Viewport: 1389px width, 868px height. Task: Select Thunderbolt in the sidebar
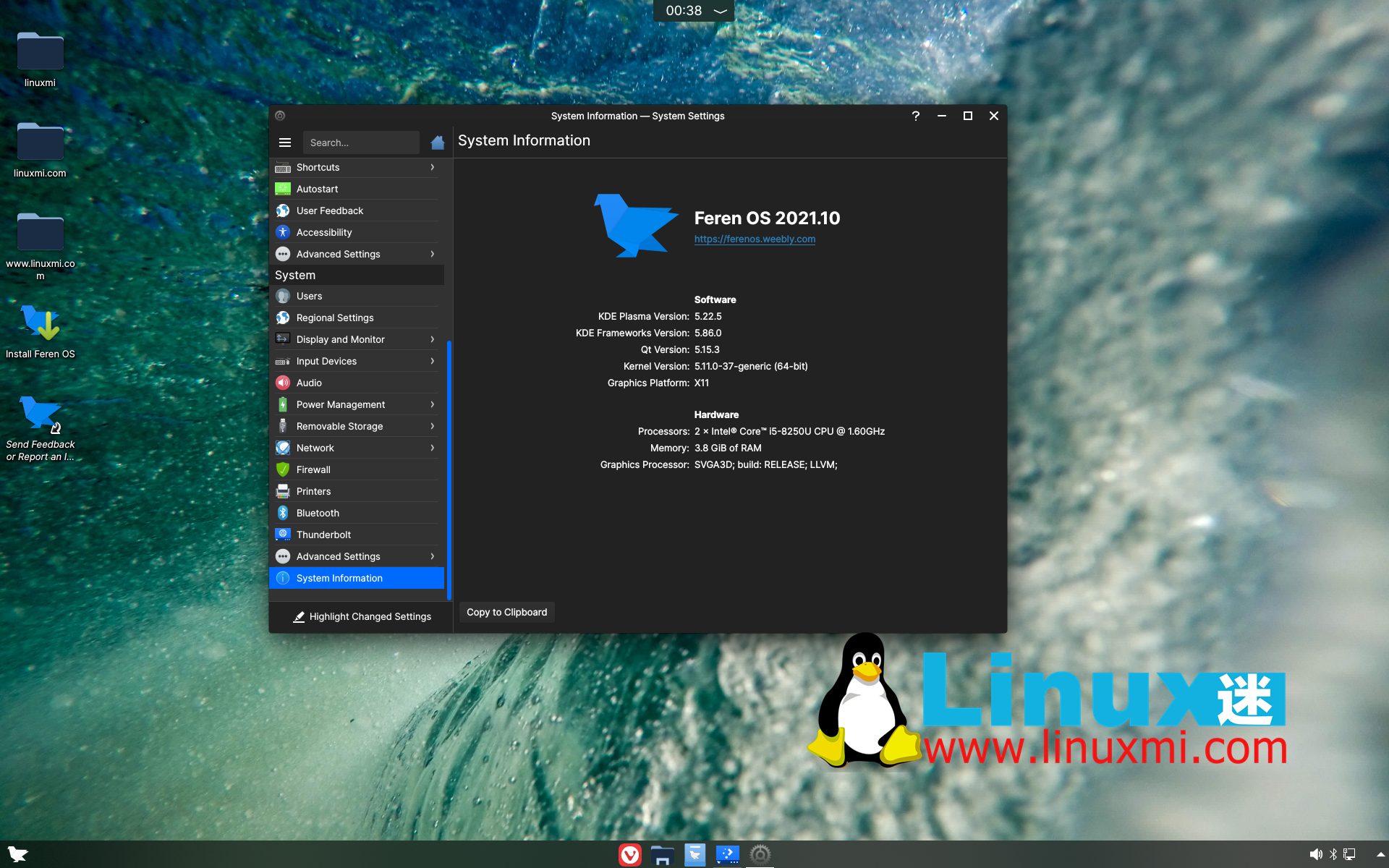point(357,535)
